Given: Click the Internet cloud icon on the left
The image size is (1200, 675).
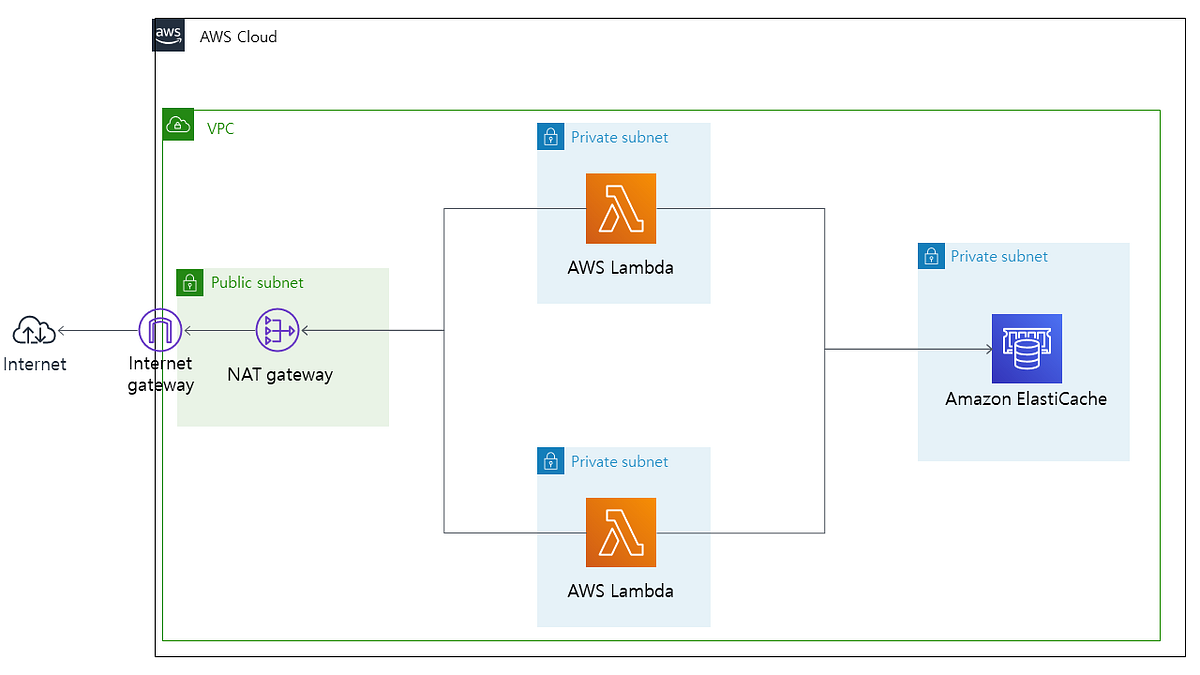Looking at the screenshot, I should tap(33, 330).
